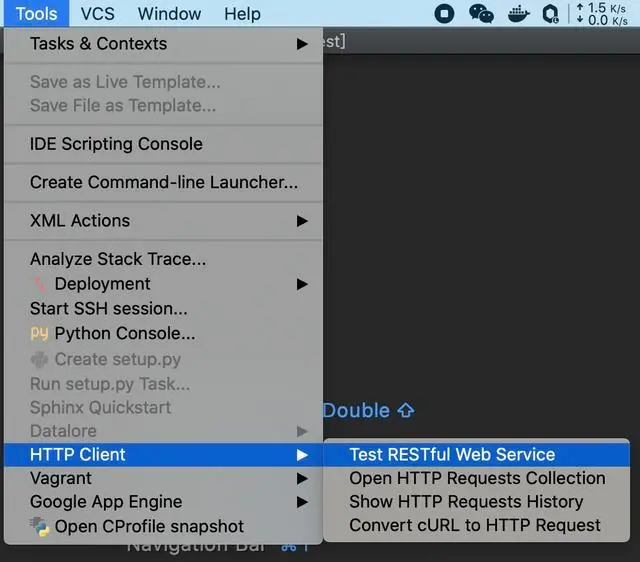Choose Start SSH session...
This screenshot has height=562, width=640.
[163, 309]
